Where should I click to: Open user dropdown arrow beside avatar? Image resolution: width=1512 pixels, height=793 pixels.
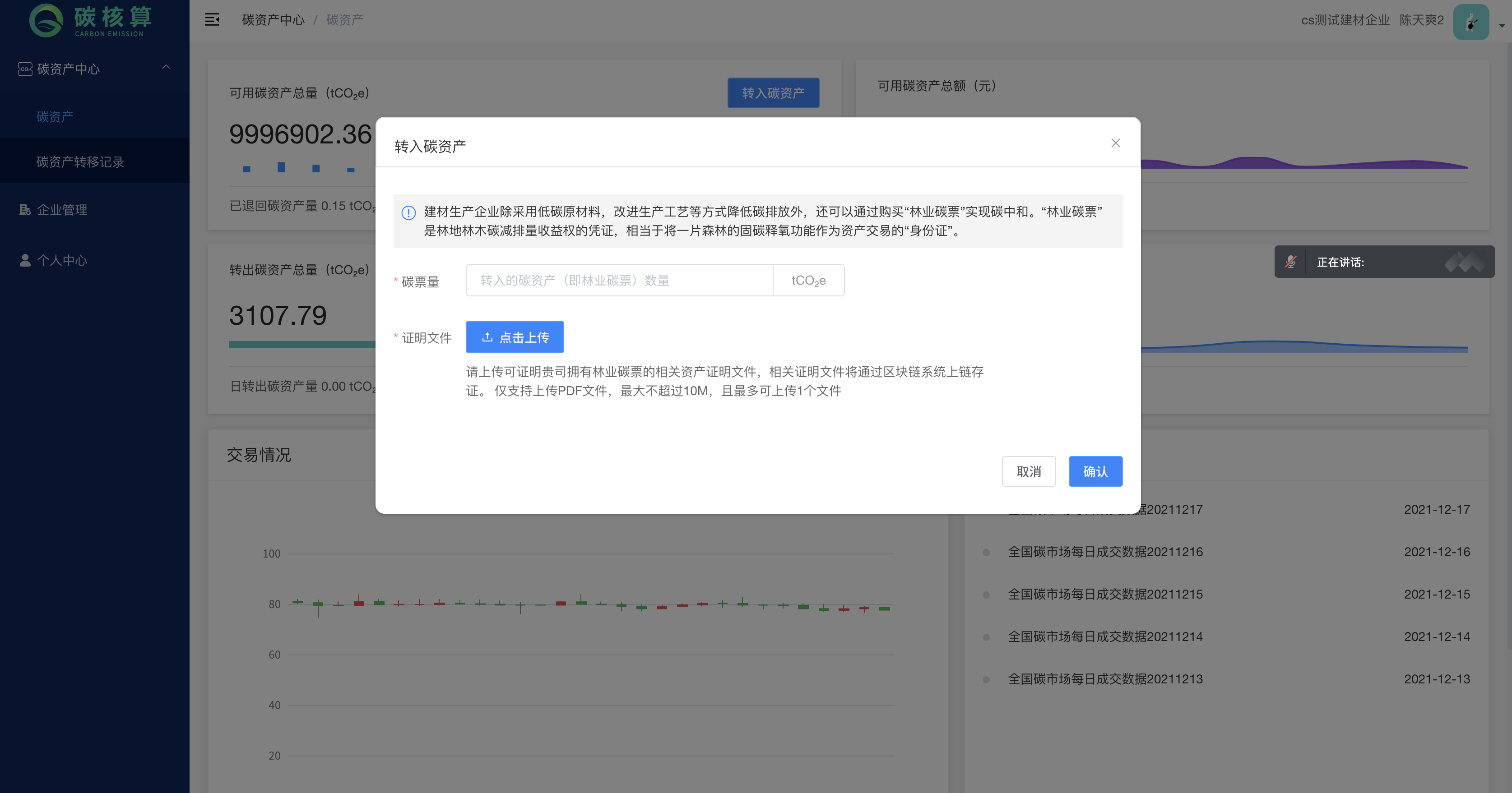pyautogui.click(x=1502, y=26)
